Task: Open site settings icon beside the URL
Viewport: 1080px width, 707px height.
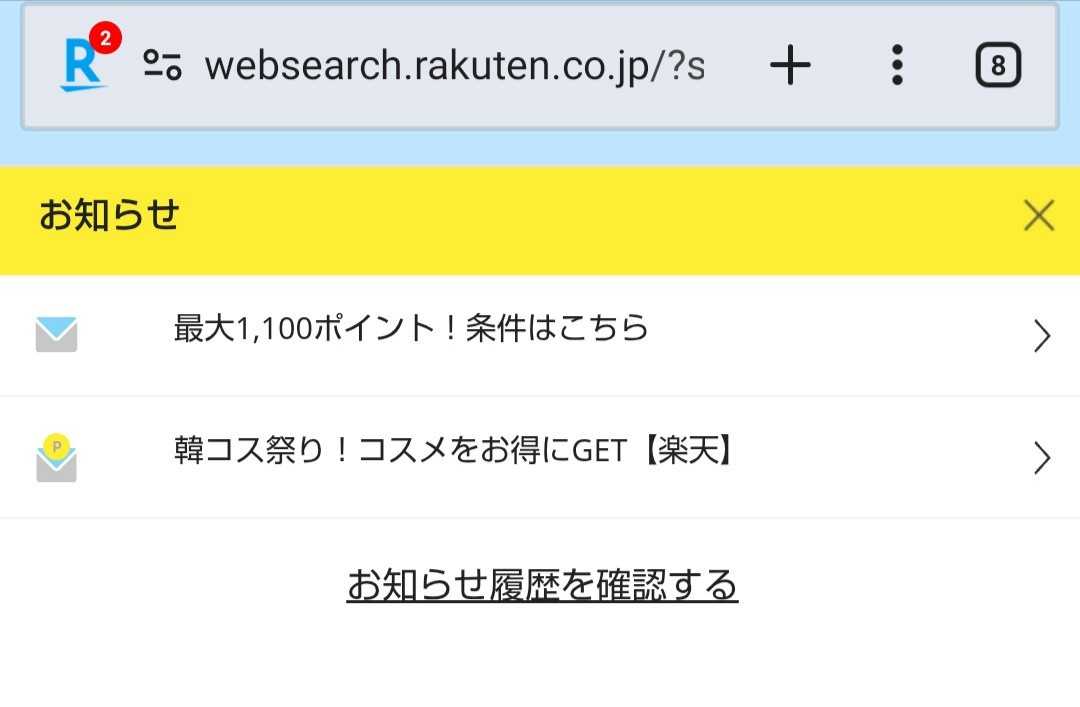Action: (162, 66)
